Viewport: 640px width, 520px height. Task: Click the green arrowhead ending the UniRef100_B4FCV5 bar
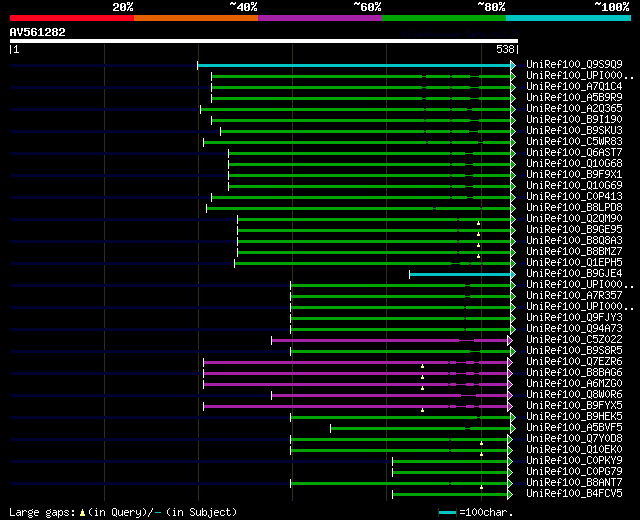(510, 495)
